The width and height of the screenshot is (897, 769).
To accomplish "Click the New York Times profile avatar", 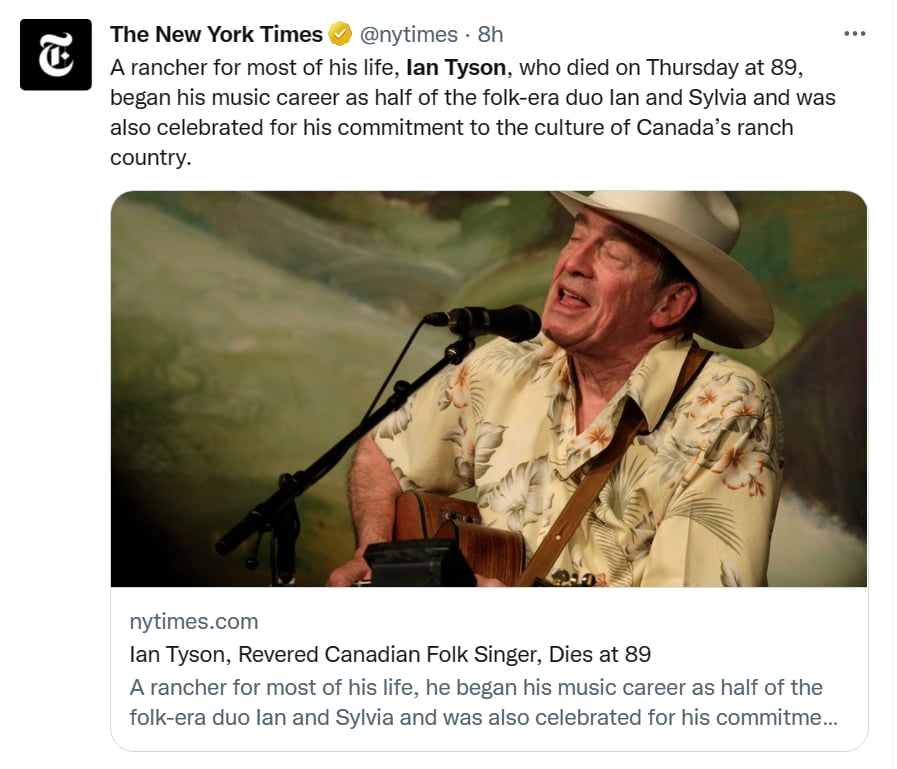I will tap(55, 54).
